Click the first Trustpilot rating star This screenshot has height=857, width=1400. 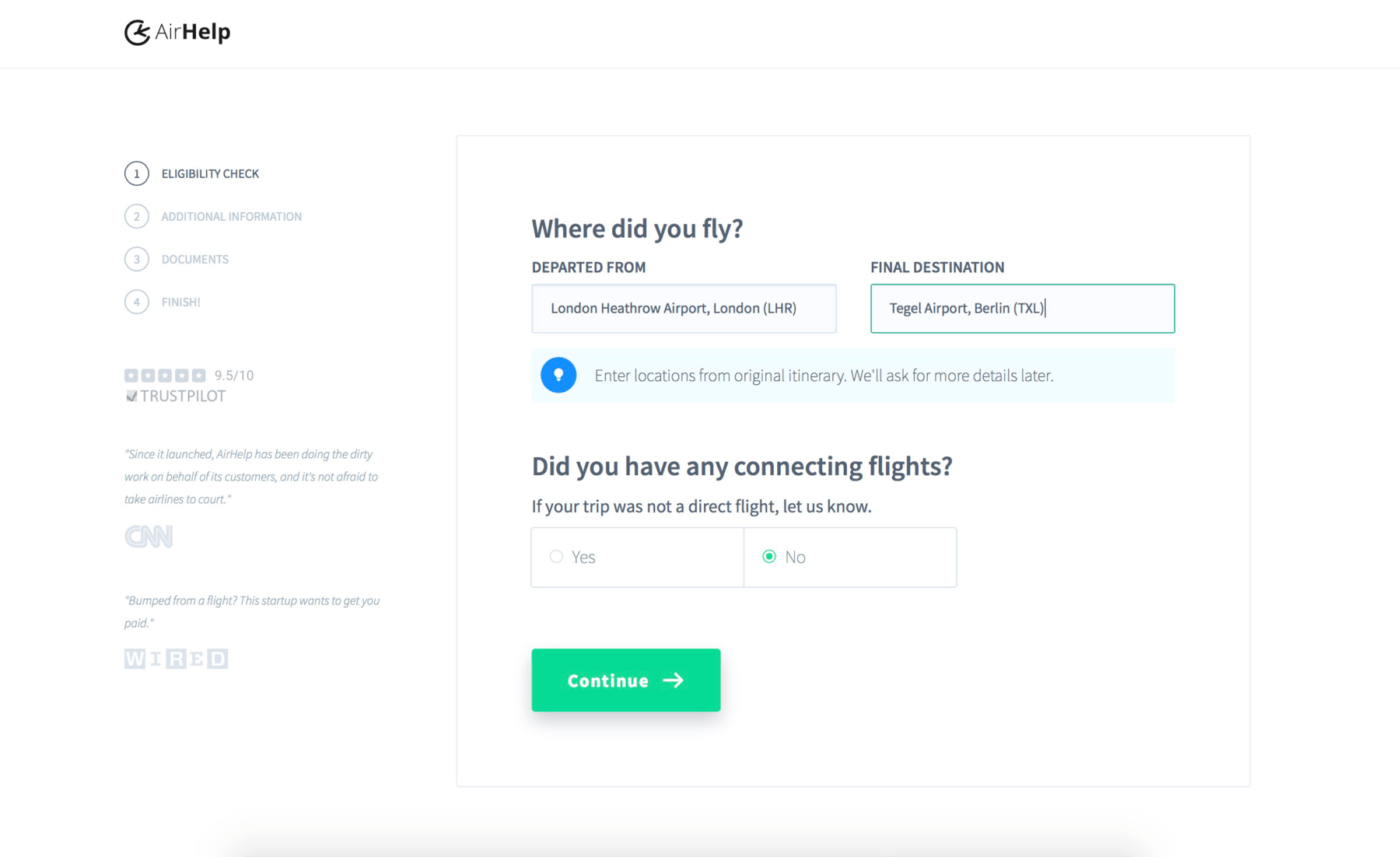point(131,375)
